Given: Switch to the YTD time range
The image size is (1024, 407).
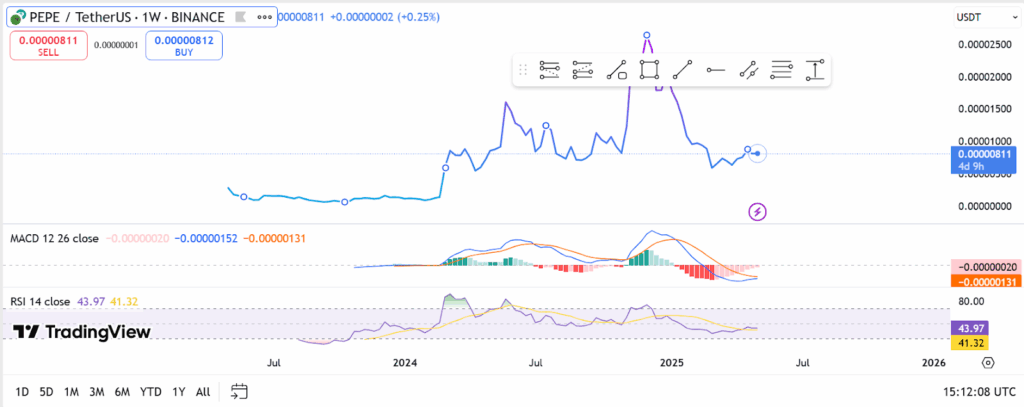Looking at the screenshot, I should 151,392.
